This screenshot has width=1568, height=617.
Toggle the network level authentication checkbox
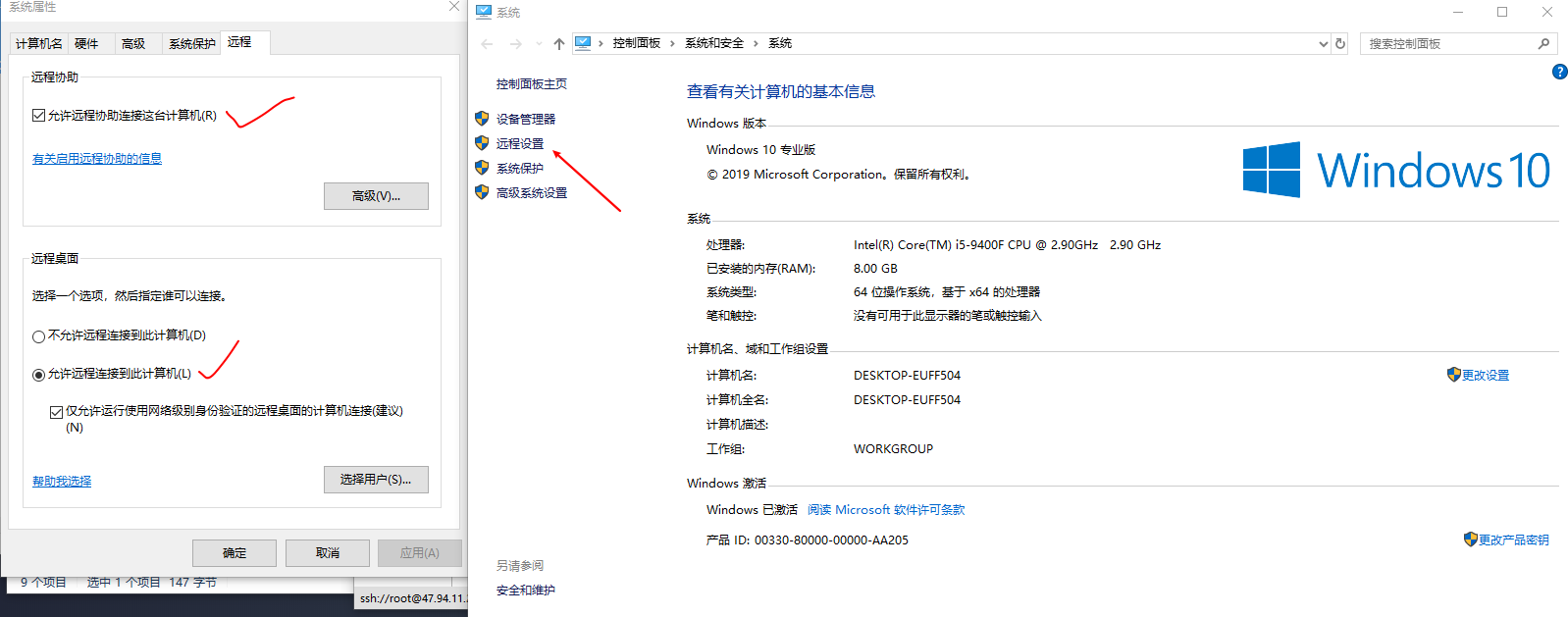click(57, 412)
